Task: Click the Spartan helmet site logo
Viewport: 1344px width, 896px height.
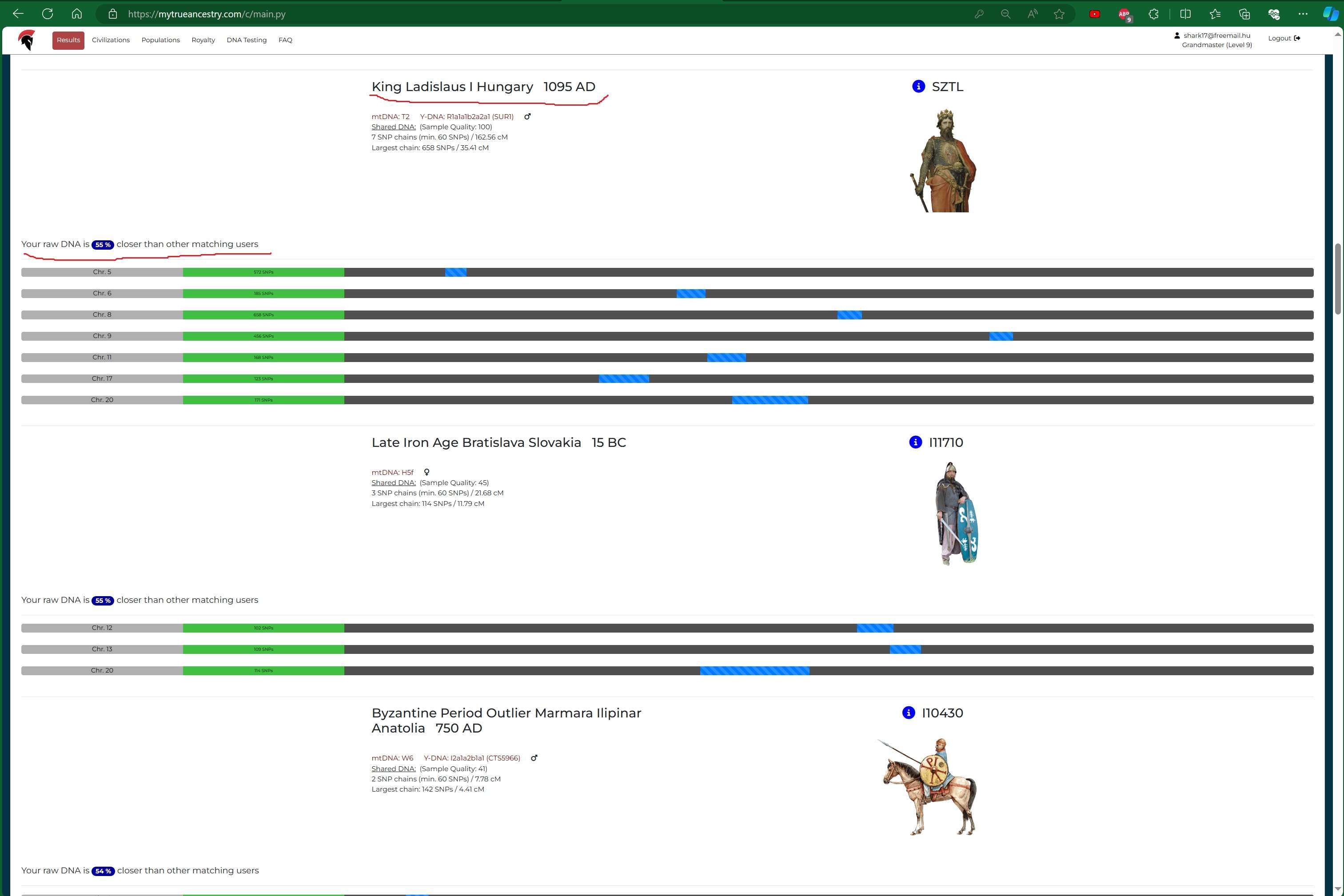Action: tap(26, 40)
